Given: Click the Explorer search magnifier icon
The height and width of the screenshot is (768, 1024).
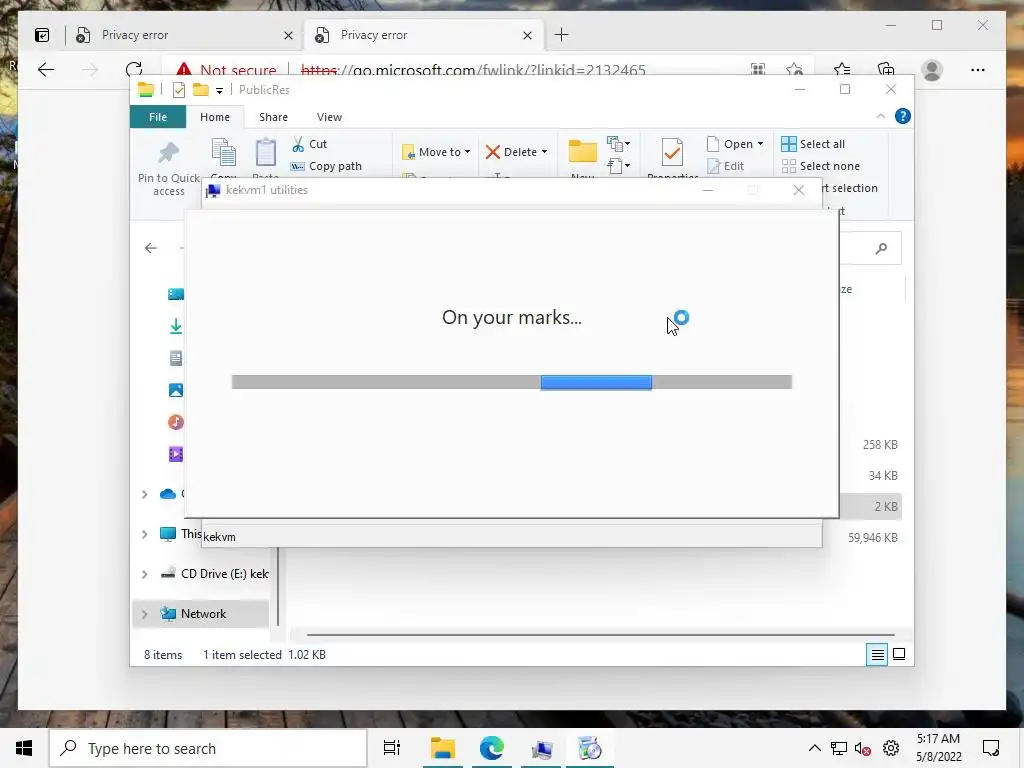Looking at the screenshot, I should click(882, 248).
